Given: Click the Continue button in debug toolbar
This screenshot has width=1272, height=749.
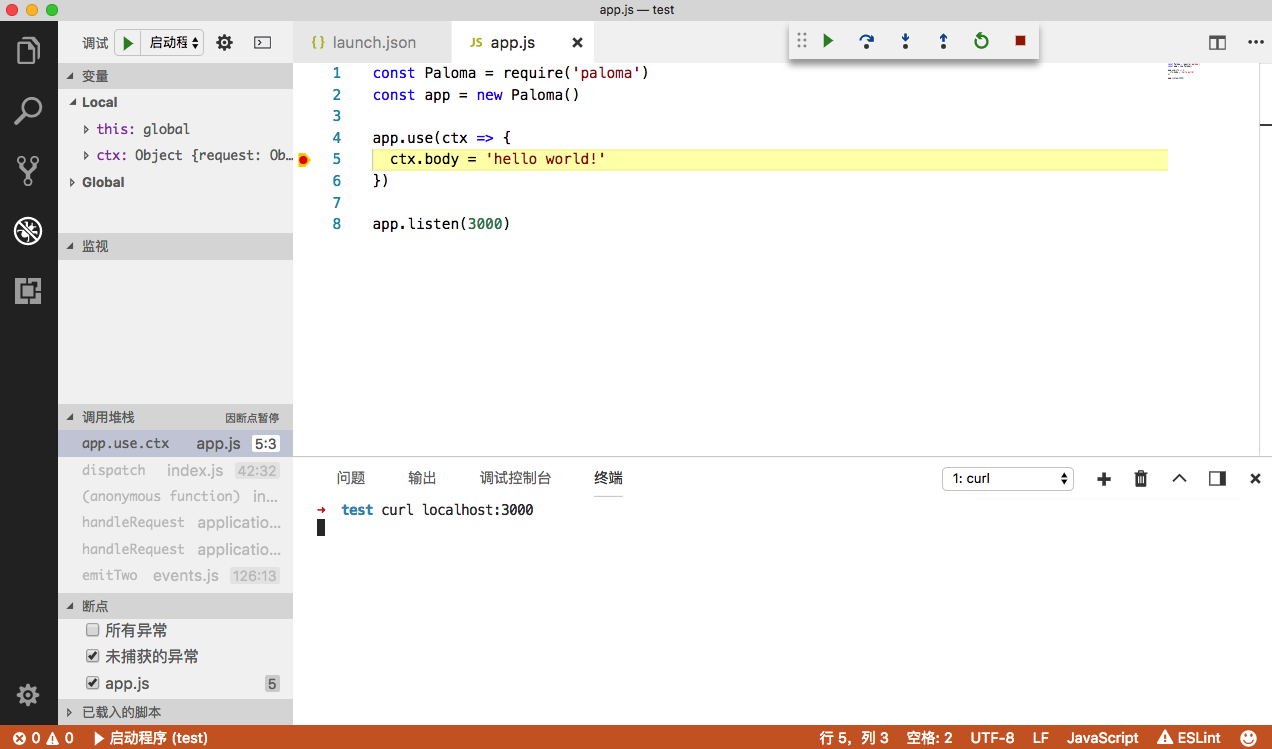Looking at the screenshot, I should tap(828, 41).
